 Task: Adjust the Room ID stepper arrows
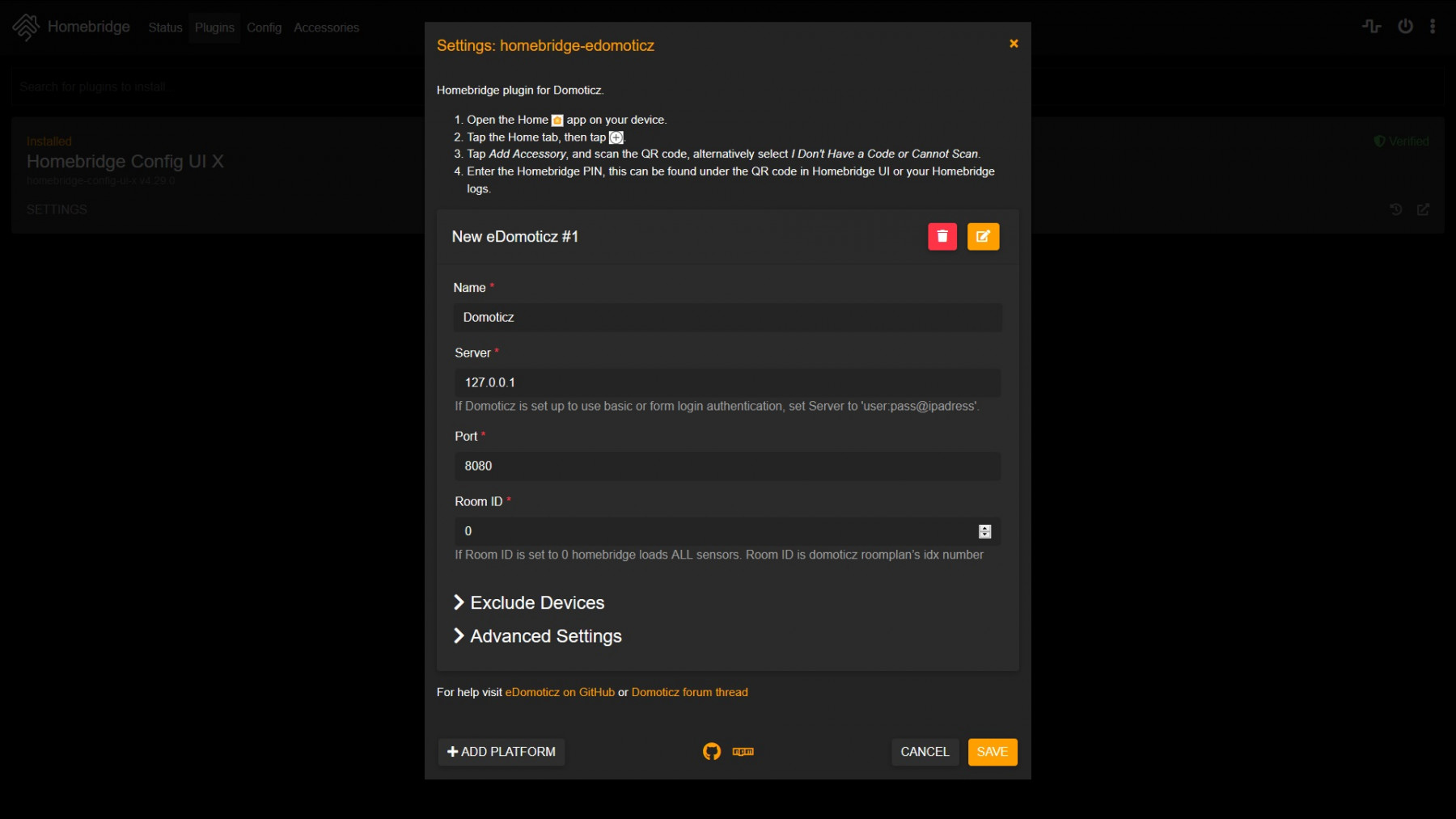984,531
